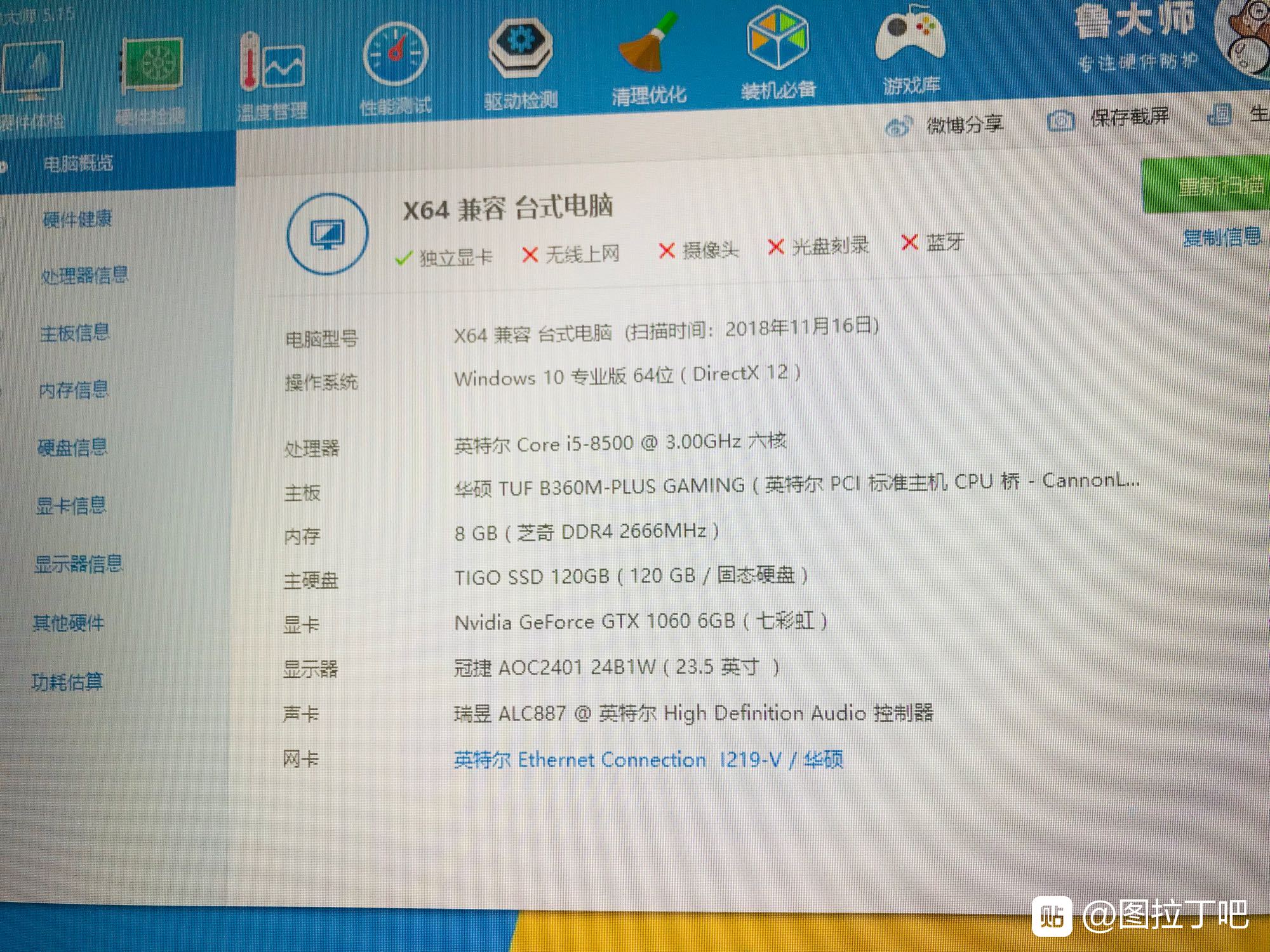Click the report icon beside 保存截屏
Viewport: 1270px width, 952px height.
pos(1219,115)
